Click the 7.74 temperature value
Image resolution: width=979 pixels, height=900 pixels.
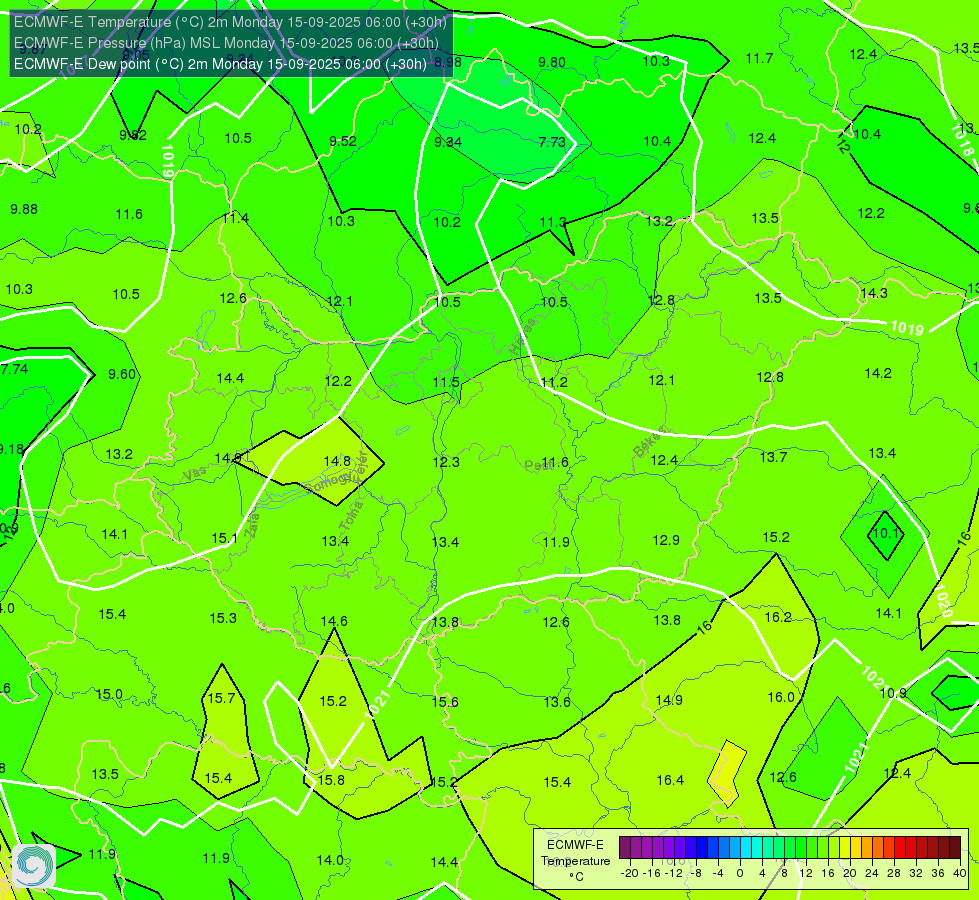point(14,369)
